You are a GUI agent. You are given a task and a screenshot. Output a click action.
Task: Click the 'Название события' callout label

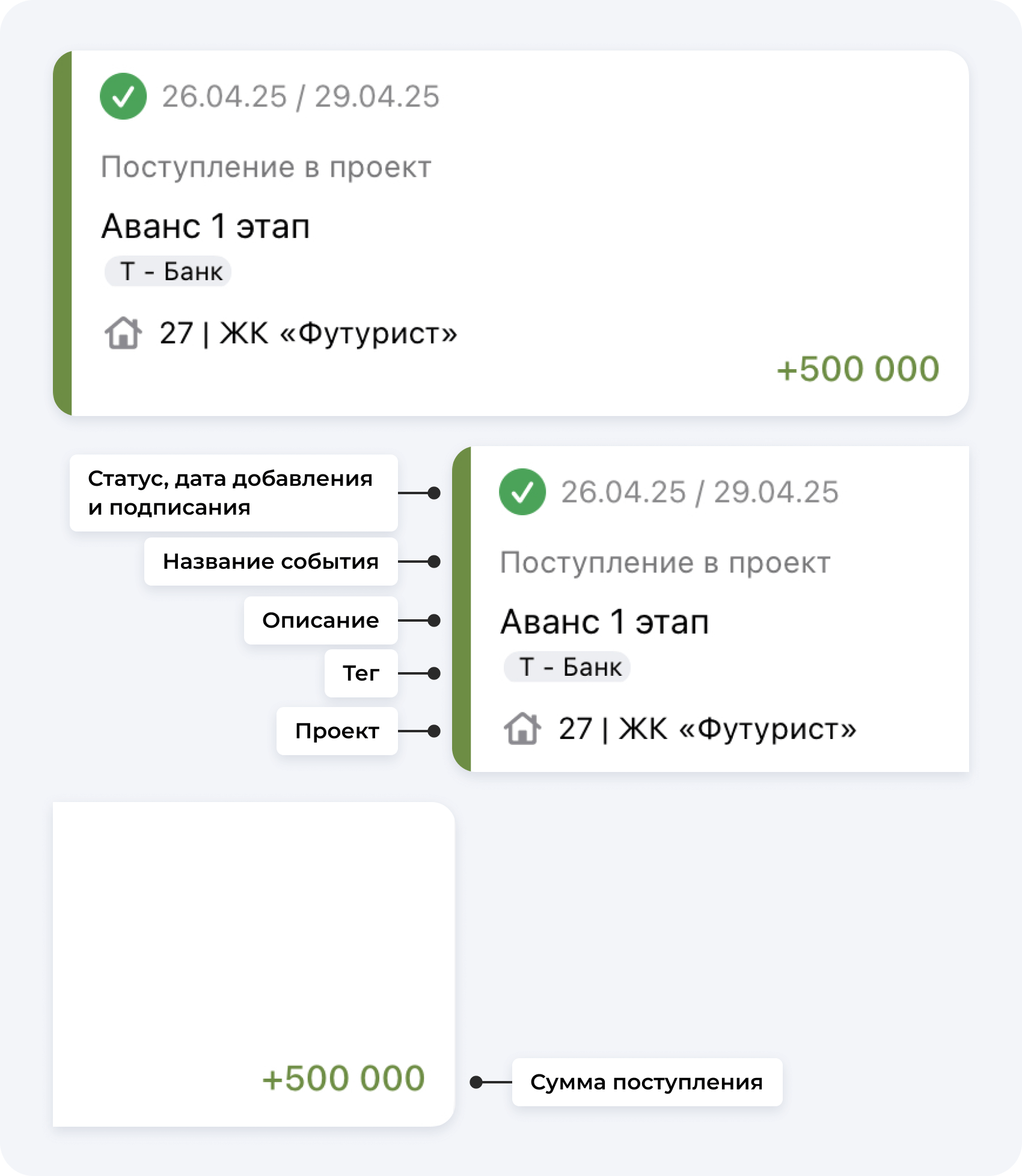(271, 562)
